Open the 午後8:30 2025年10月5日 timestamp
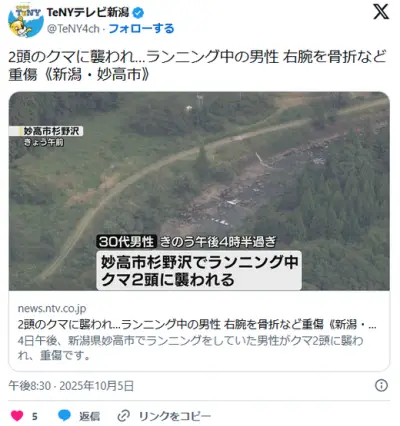Screen dimensions: 400x426 pos(71,386)
